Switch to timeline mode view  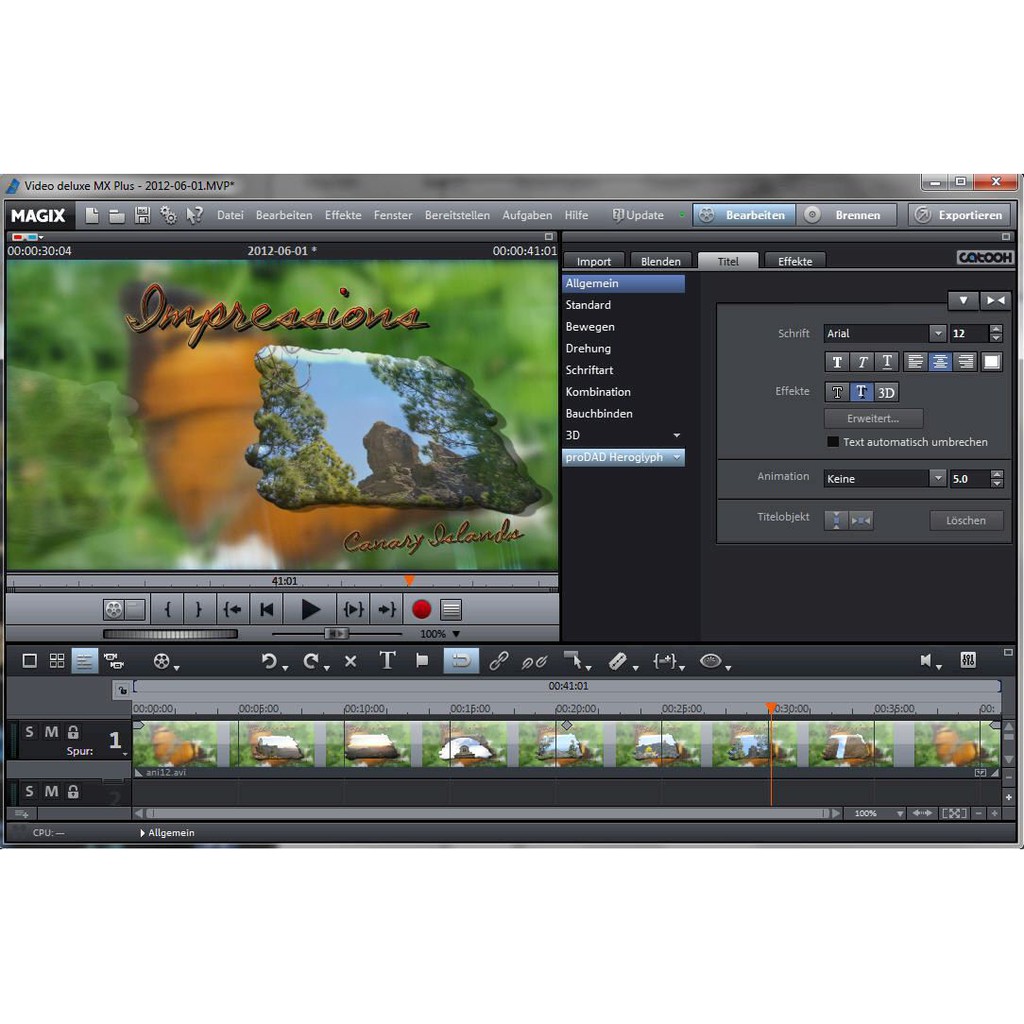point(84,661)
